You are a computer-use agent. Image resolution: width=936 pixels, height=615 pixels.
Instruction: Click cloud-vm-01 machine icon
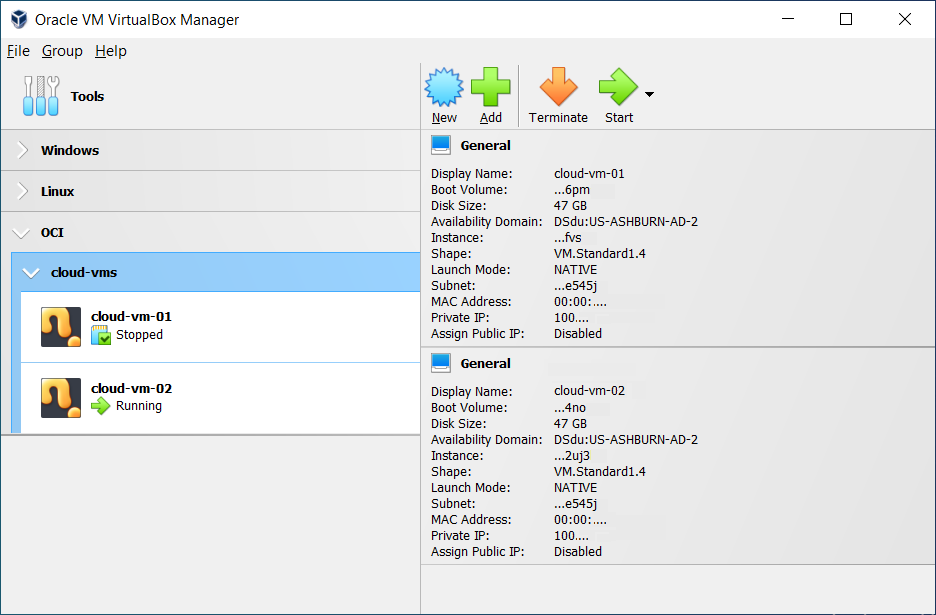(x=61, y=326)
